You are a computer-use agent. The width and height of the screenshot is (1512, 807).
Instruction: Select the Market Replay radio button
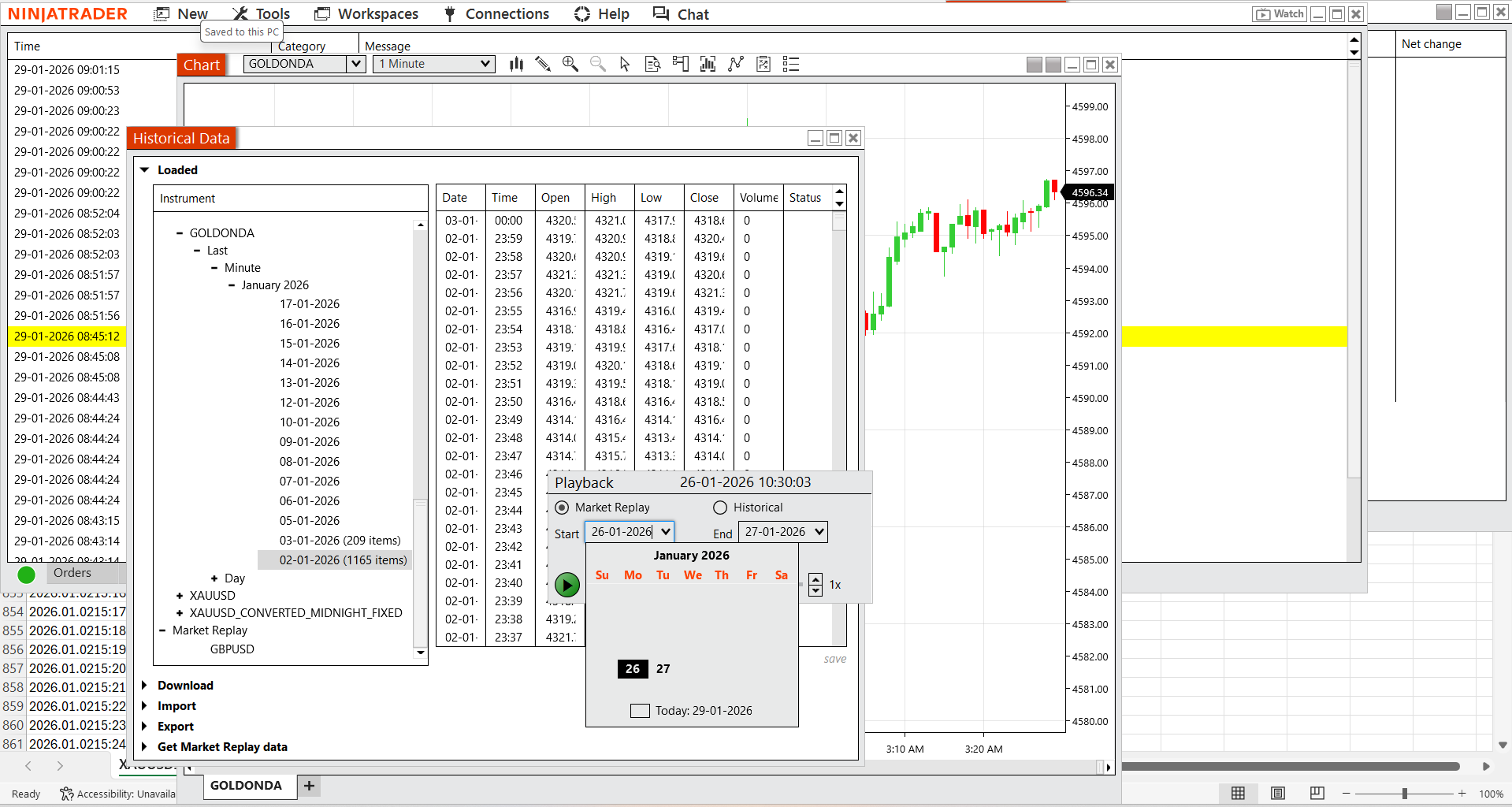click(x=562, y=508)
